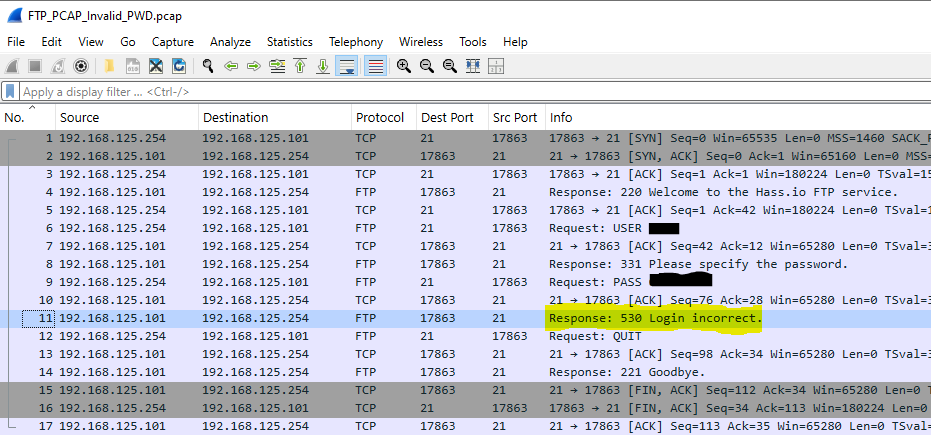
Task: Reload this capture file icon
Action: tap(179, 66)
